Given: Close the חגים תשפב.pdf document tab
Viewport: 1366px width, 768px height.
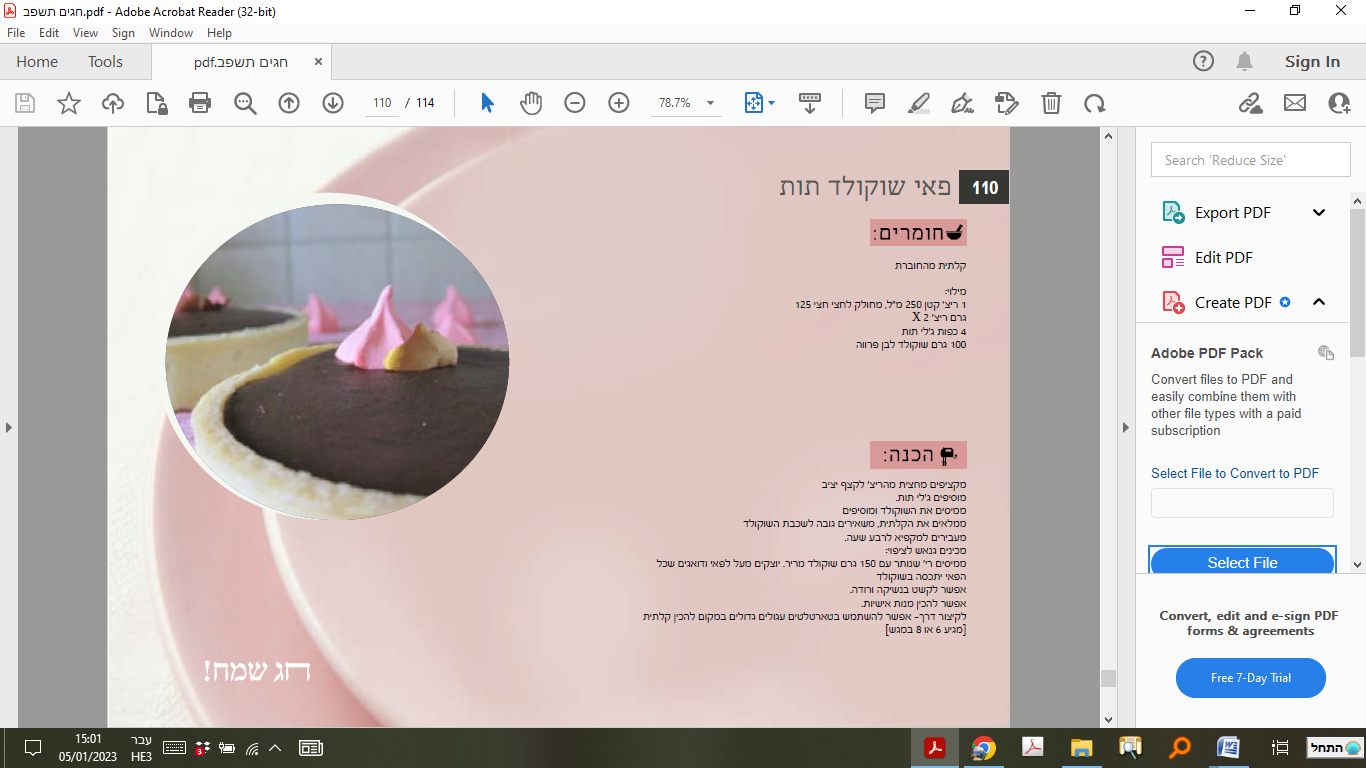Looking at the screenshot, I should [319, 62].
